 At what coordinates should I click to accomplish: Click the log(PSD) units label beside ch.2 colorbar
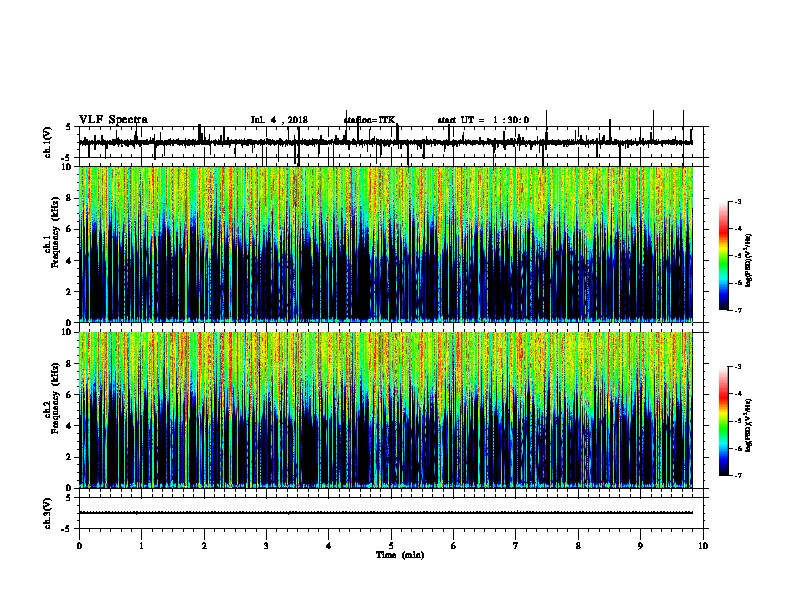[748, 425]
